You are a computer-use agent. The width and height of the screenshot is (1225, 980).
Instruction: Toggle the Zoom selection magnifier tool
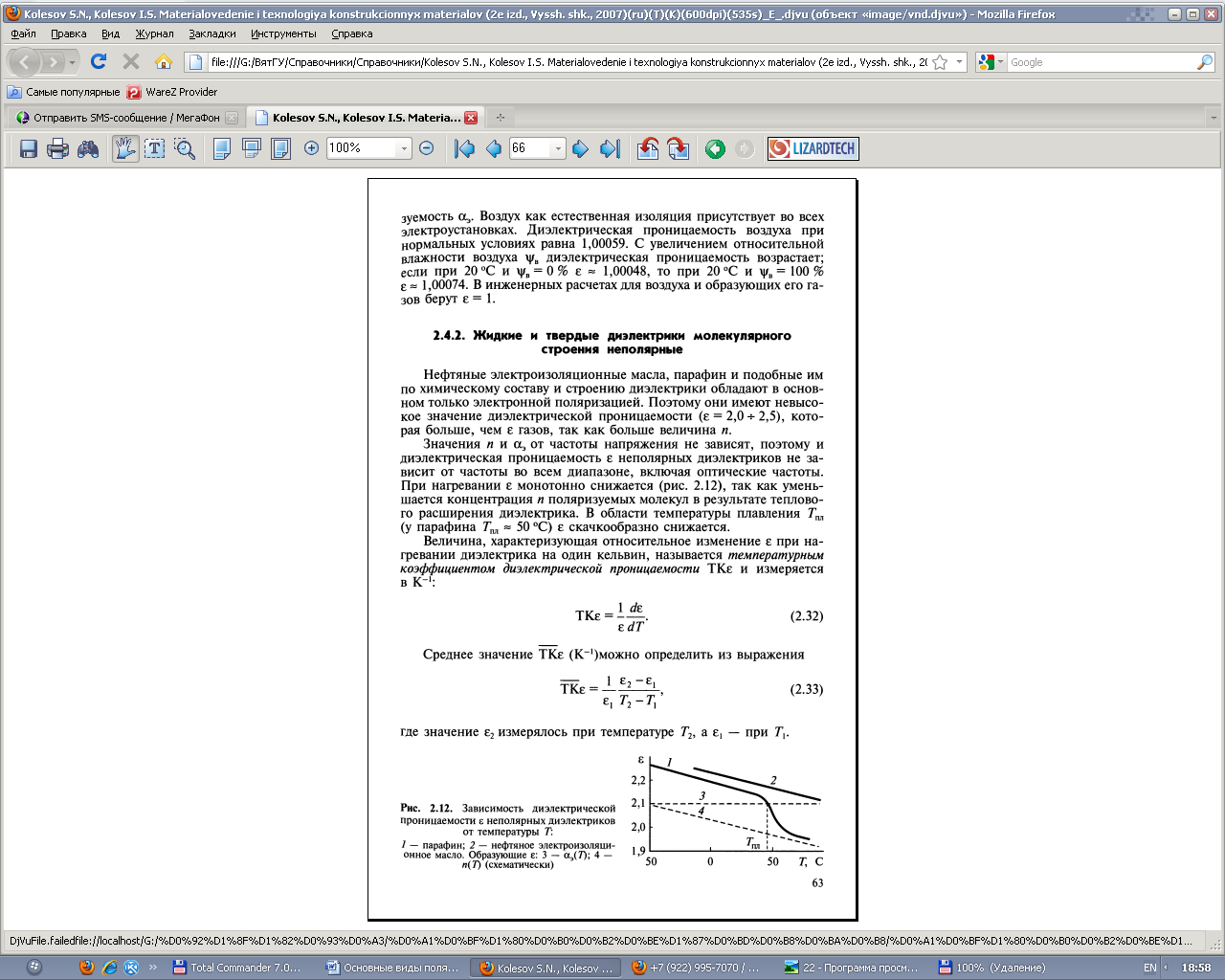185,148
